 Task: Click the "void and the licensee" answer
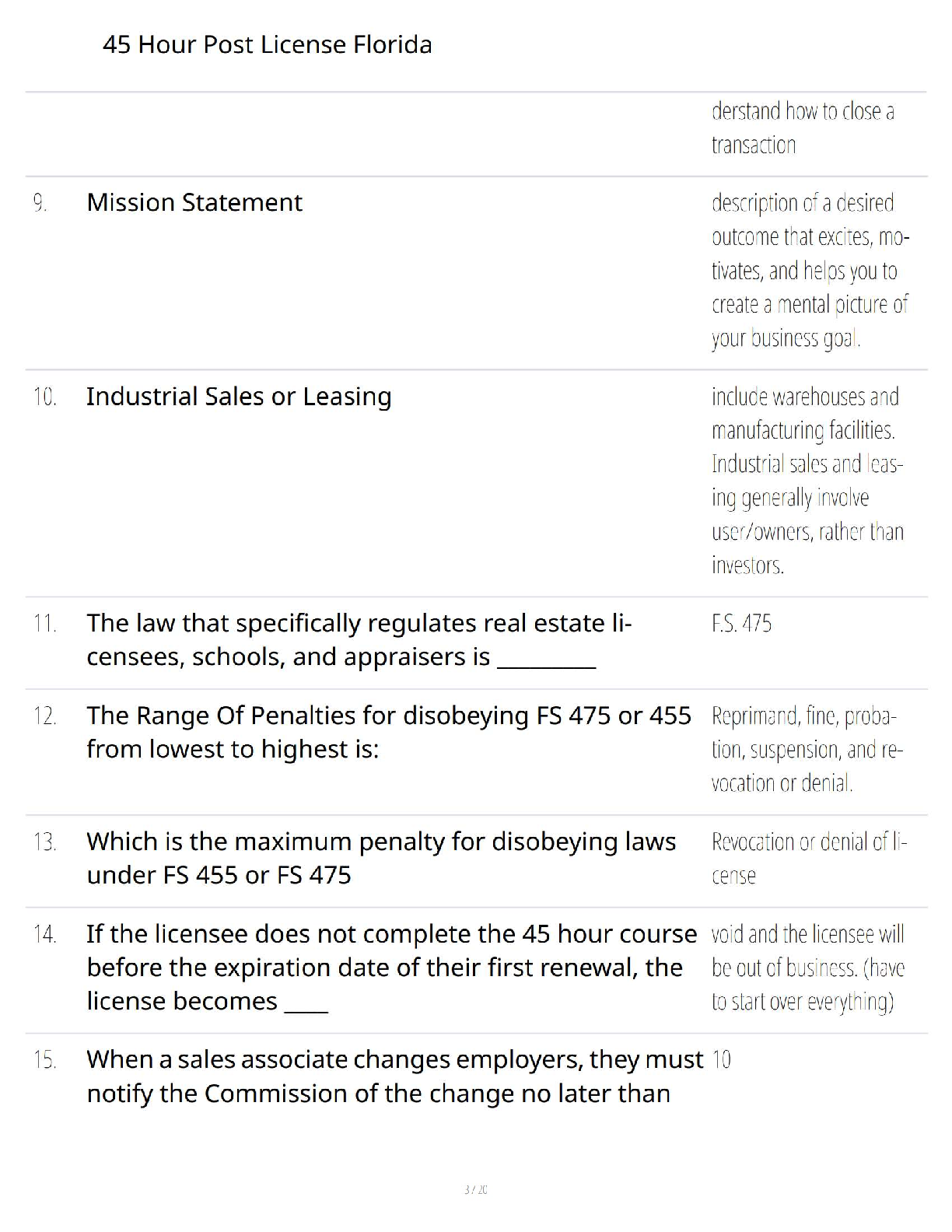[807, 967]
